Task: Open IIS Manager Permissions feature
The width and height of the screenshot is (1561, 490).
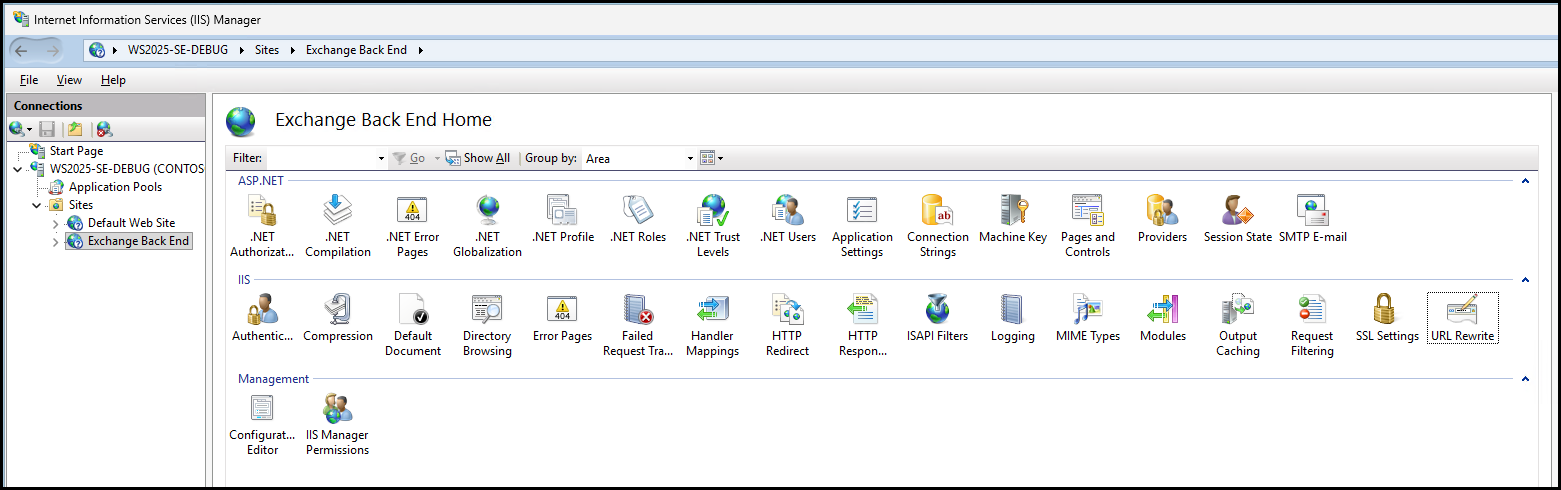Action: [338, 424]
